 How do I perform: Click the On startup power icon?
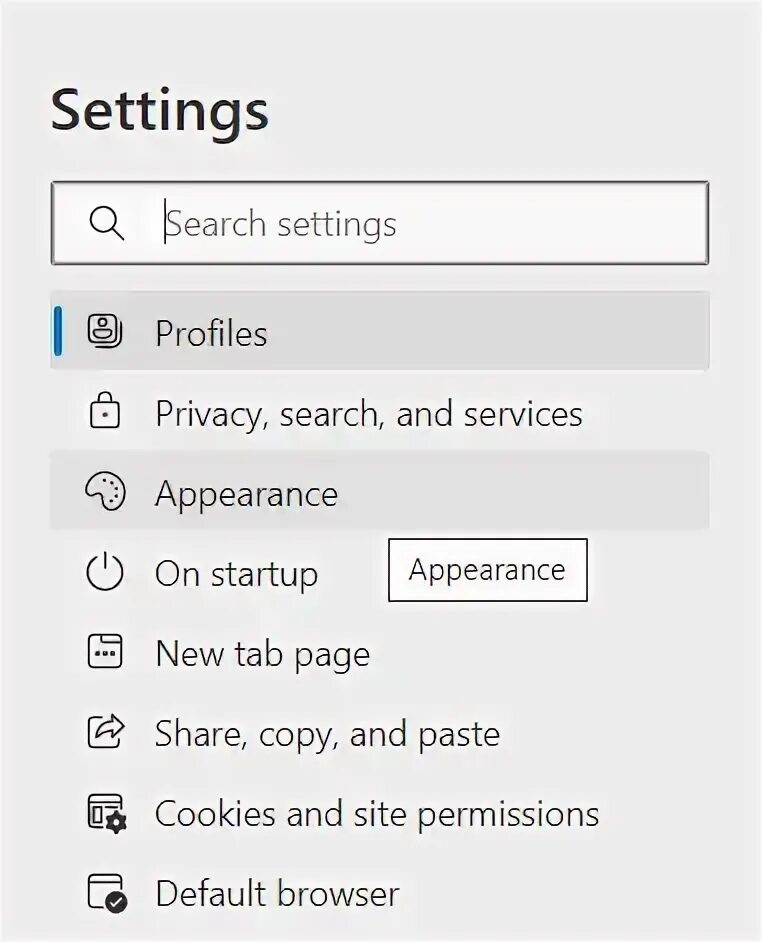pos(105,573)
